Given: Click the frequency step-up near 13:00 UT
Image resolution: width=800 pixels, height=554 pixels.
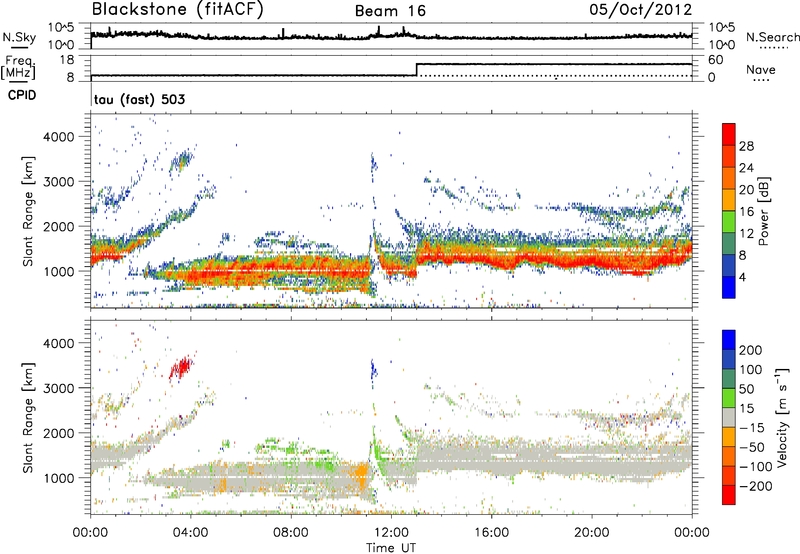Looking at the screenshot, I should tap(417, 70).
